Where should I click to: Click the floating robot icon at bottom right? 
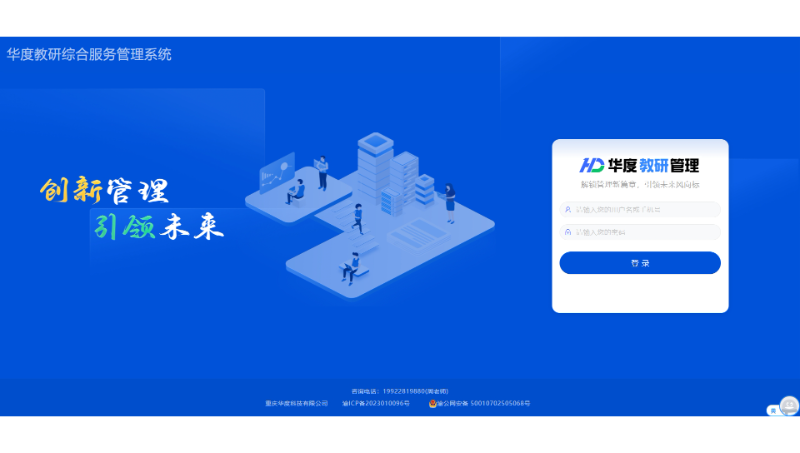(x=789, y=405)
